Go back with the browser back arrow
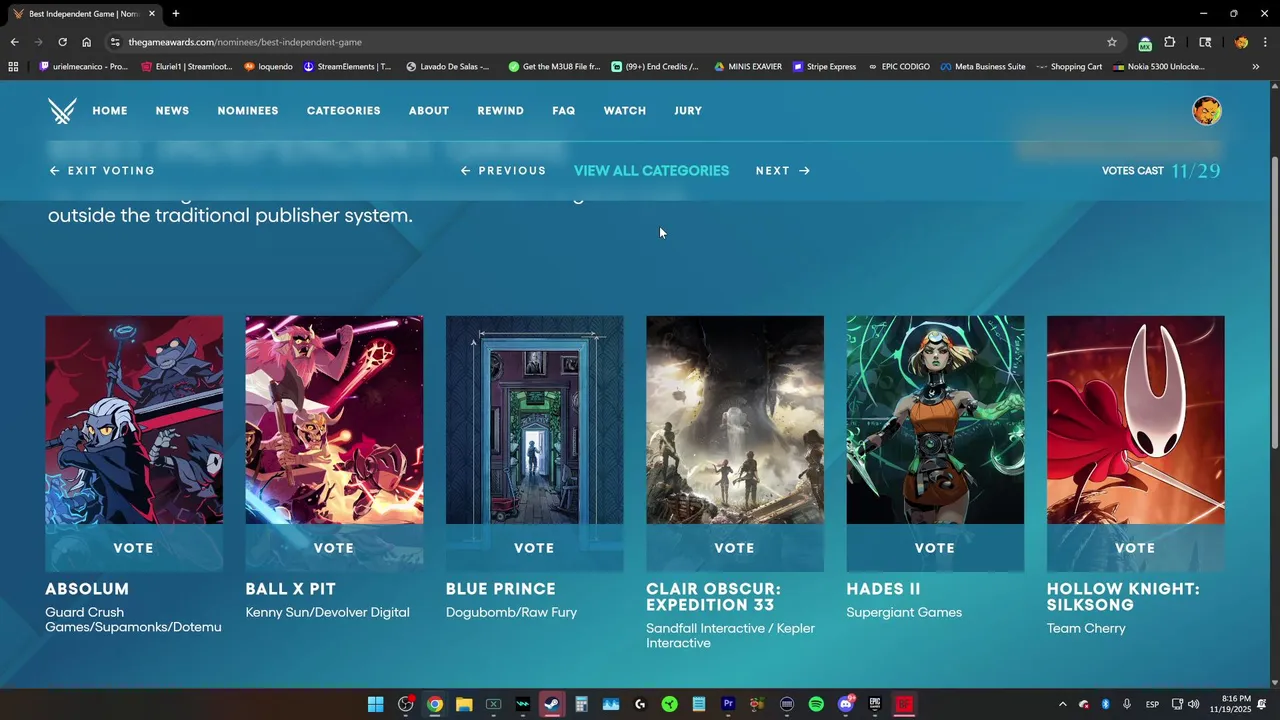The image size is (1280, 720). tap(14, 42)
